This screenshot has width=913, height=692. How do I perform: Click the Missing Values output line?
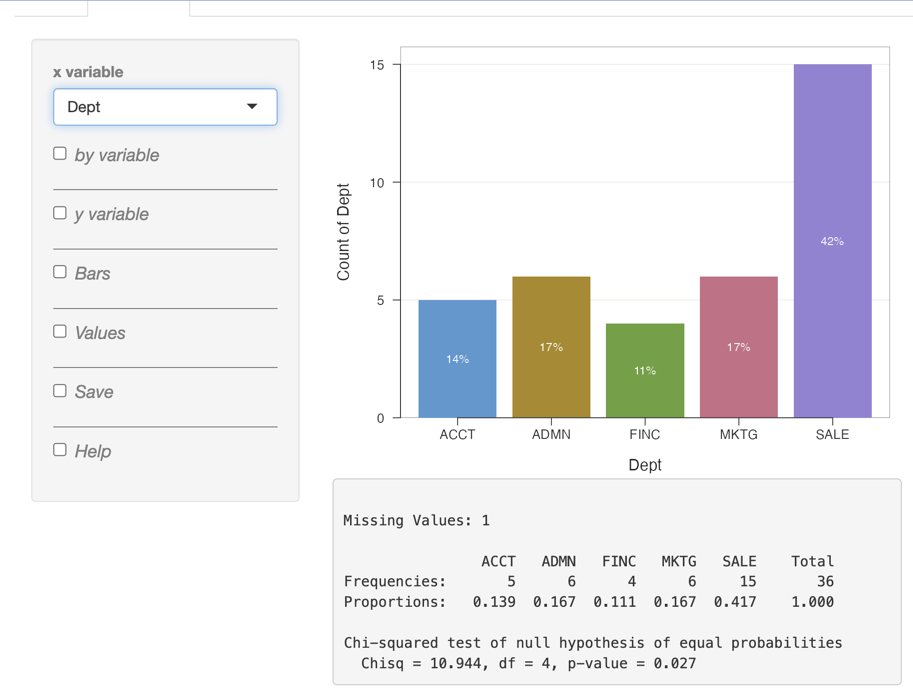(416, 520)
